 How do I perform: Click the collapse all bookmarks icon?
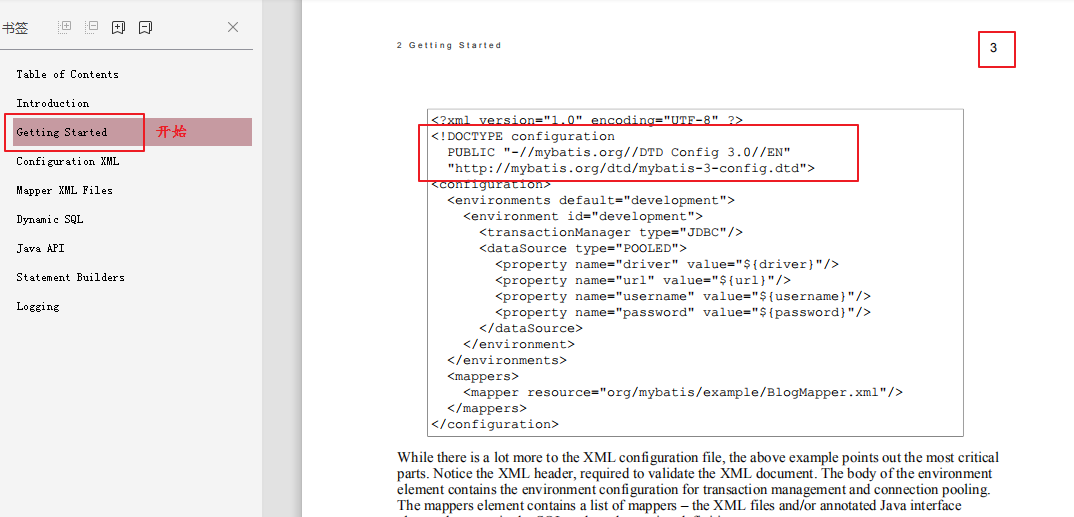tap(92, 27)
